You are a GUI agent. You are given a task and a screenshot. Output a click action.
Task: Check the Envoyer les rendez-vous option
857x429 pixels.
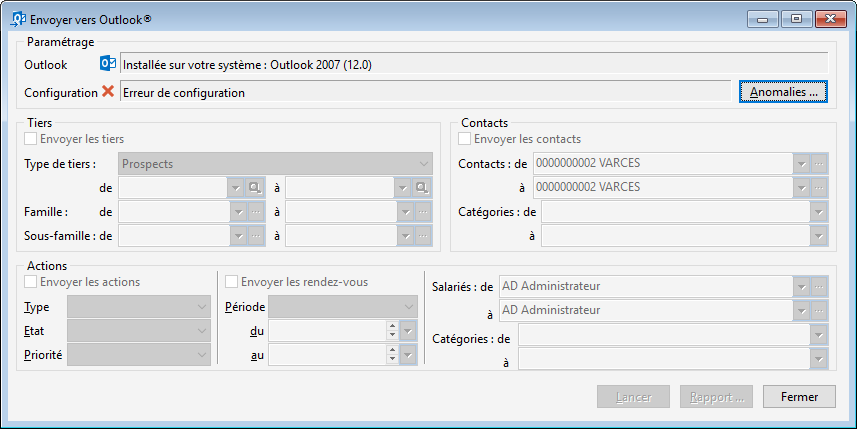(x=232, y=282)
